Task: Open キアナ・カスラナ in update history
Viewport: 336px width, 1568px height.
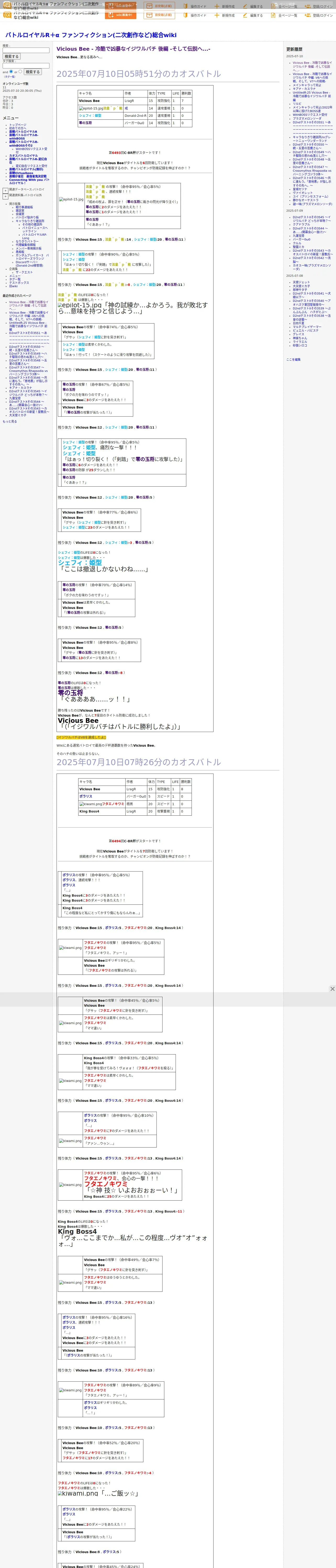Action: (x=304, y=89)
